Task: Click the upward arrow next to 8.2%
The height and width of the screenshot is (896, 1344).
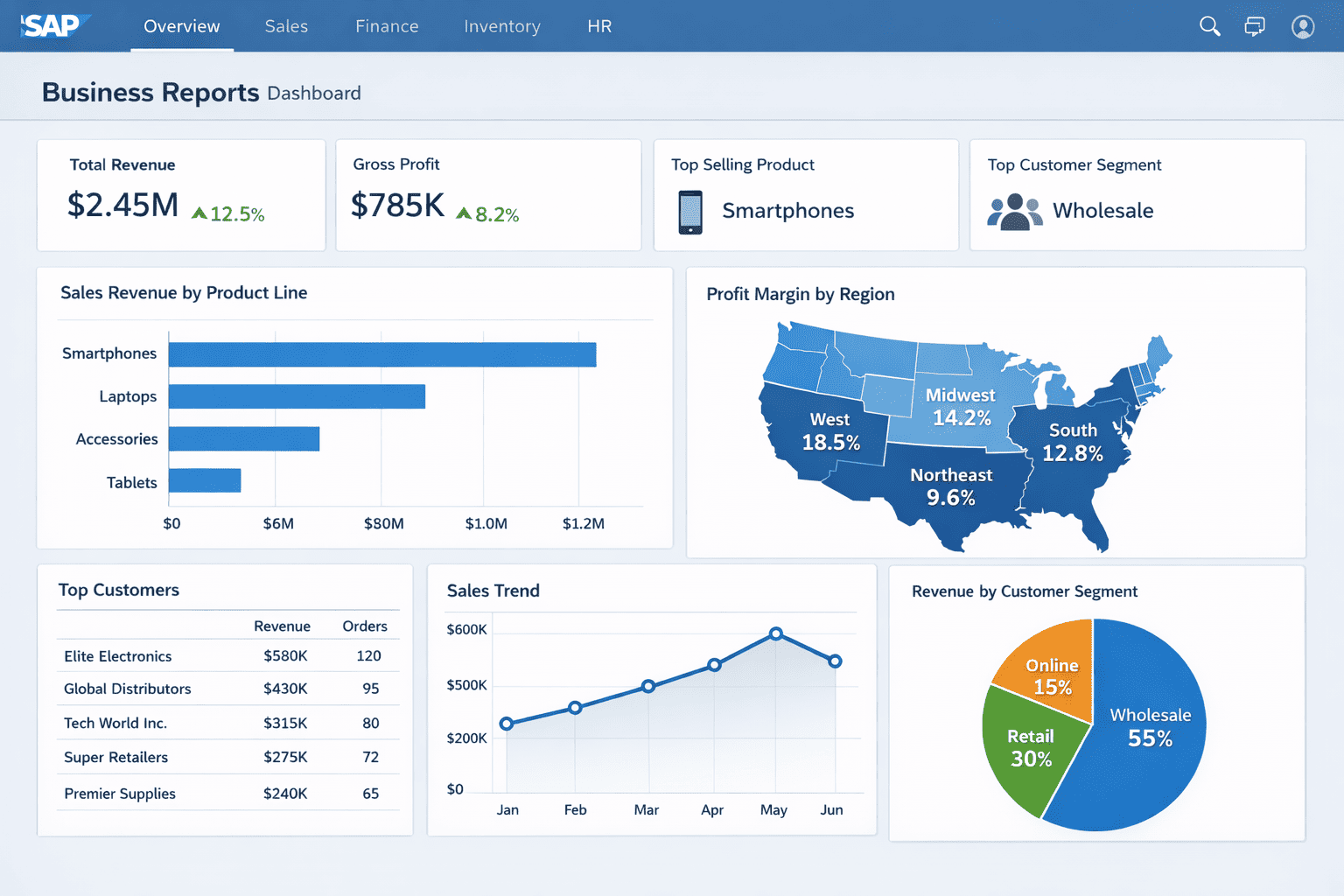Action: (x=464, y=213)
